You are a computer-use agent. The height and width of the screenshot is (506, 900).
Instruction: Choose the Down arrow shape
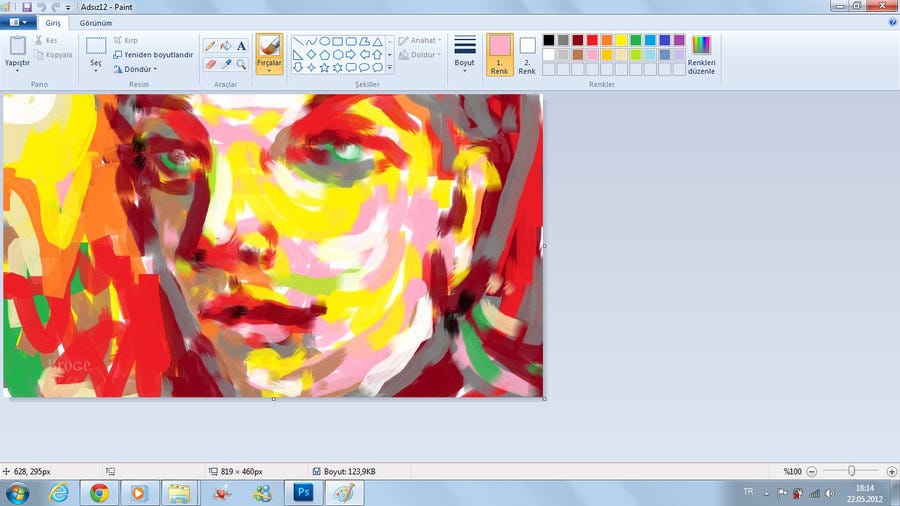[298, 67]
